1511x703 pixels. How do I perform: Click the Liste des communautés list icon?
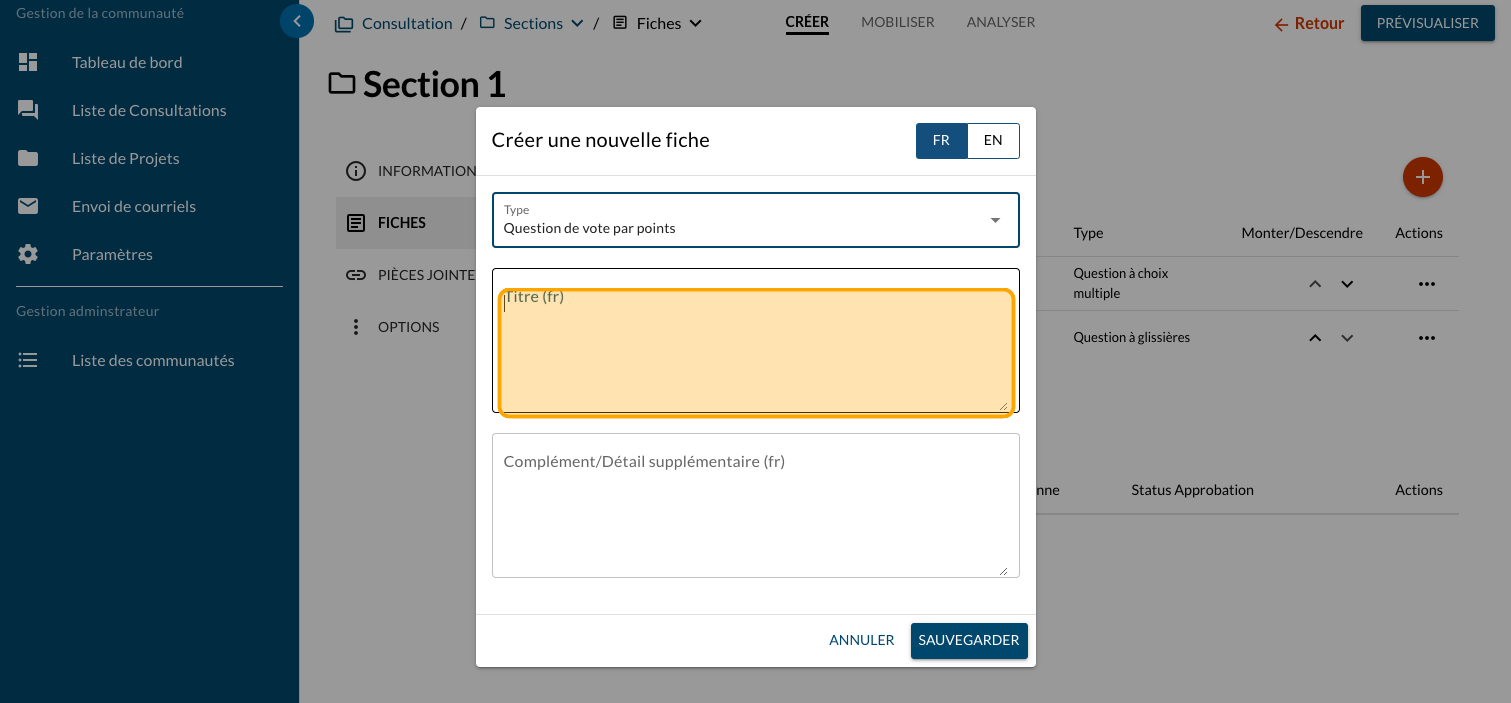click(28, 360)
